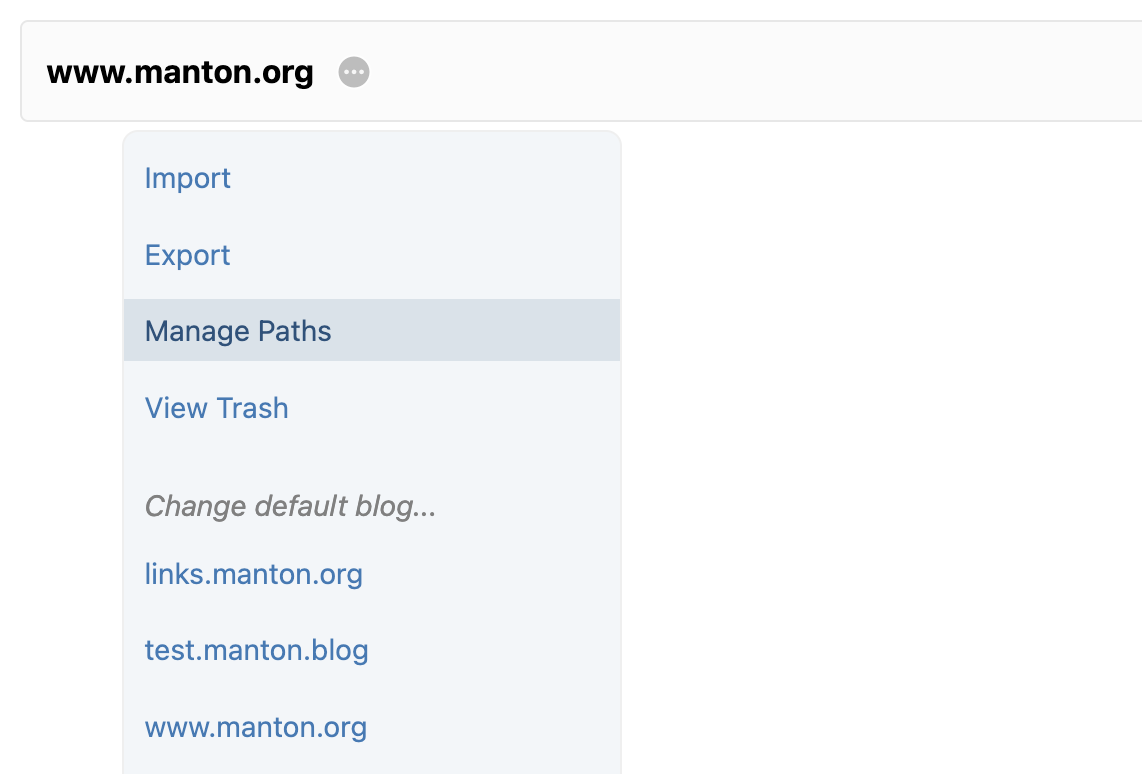Click the ellipsis icon beside www.manton.org
Screen dimensions: 1142x774
pyautogui.click(x=354, y=73)
